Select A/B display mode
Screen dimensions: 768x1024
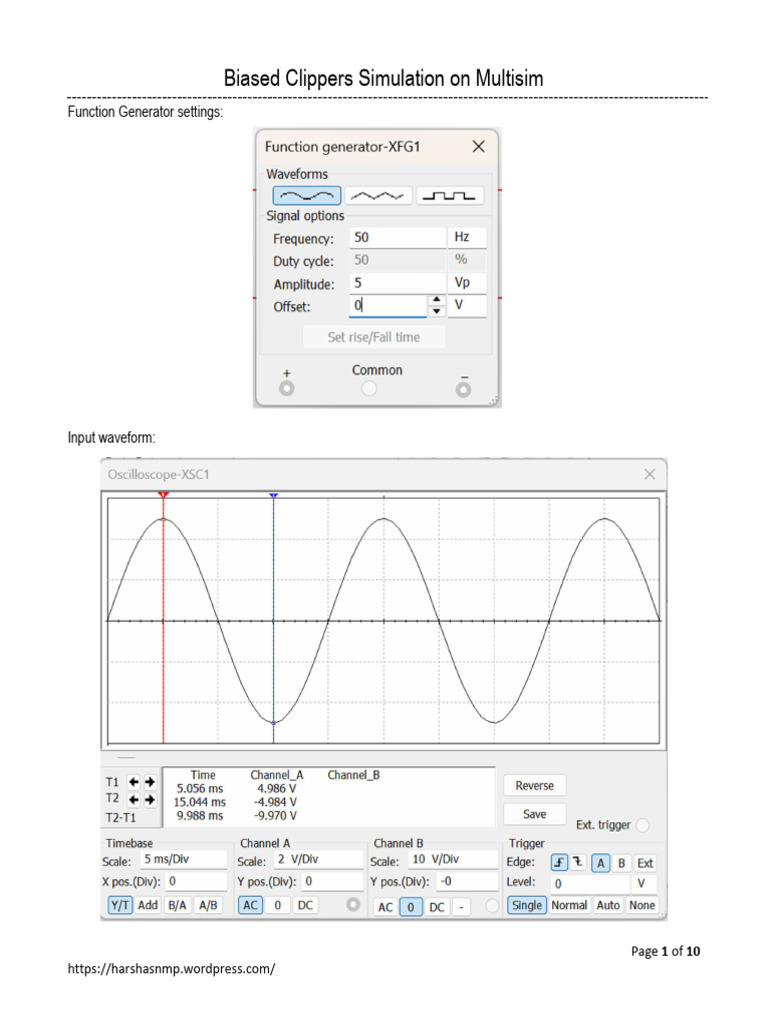208,905
